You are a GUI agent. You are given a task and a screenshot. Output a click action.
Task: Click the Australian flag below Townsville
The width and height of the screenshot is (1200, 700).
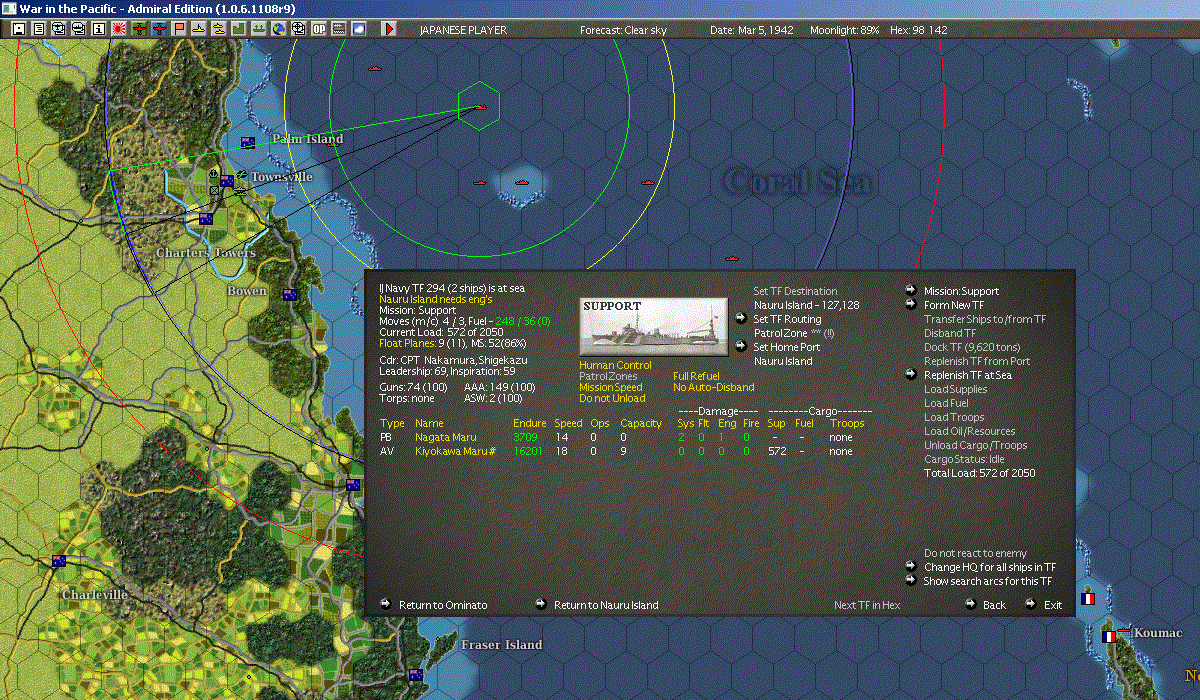pyautogui.click(x=206, y=219)
